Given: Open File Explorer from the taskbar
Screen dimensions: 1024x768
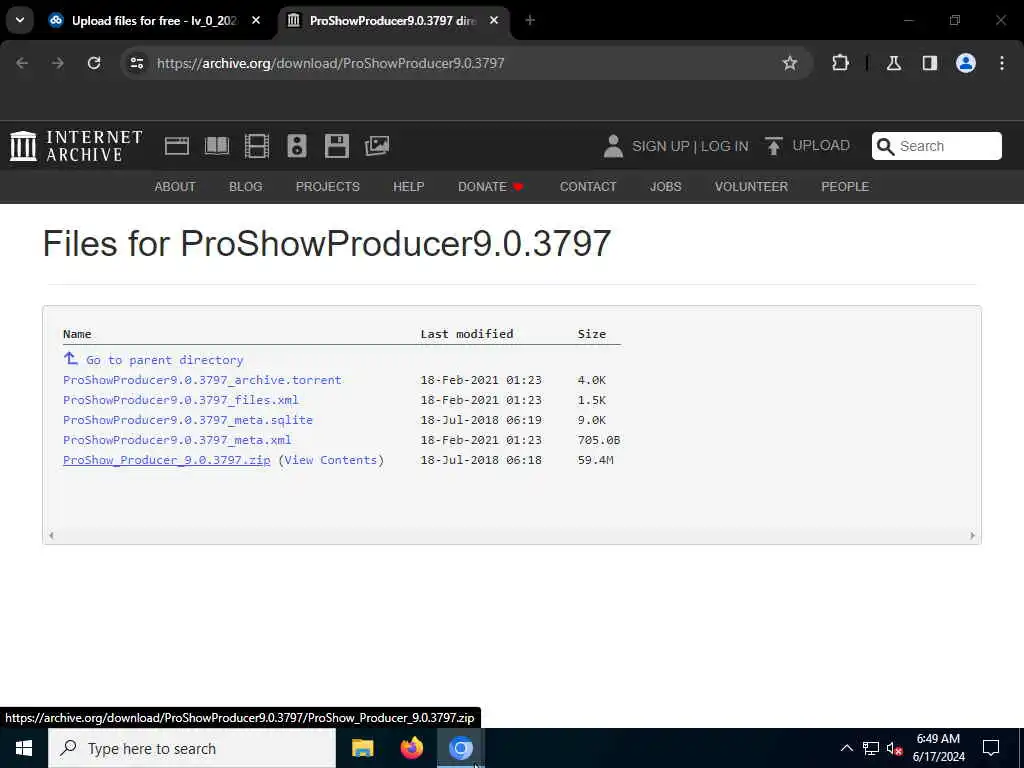Looking at the screenshot, I should [362, 748].
